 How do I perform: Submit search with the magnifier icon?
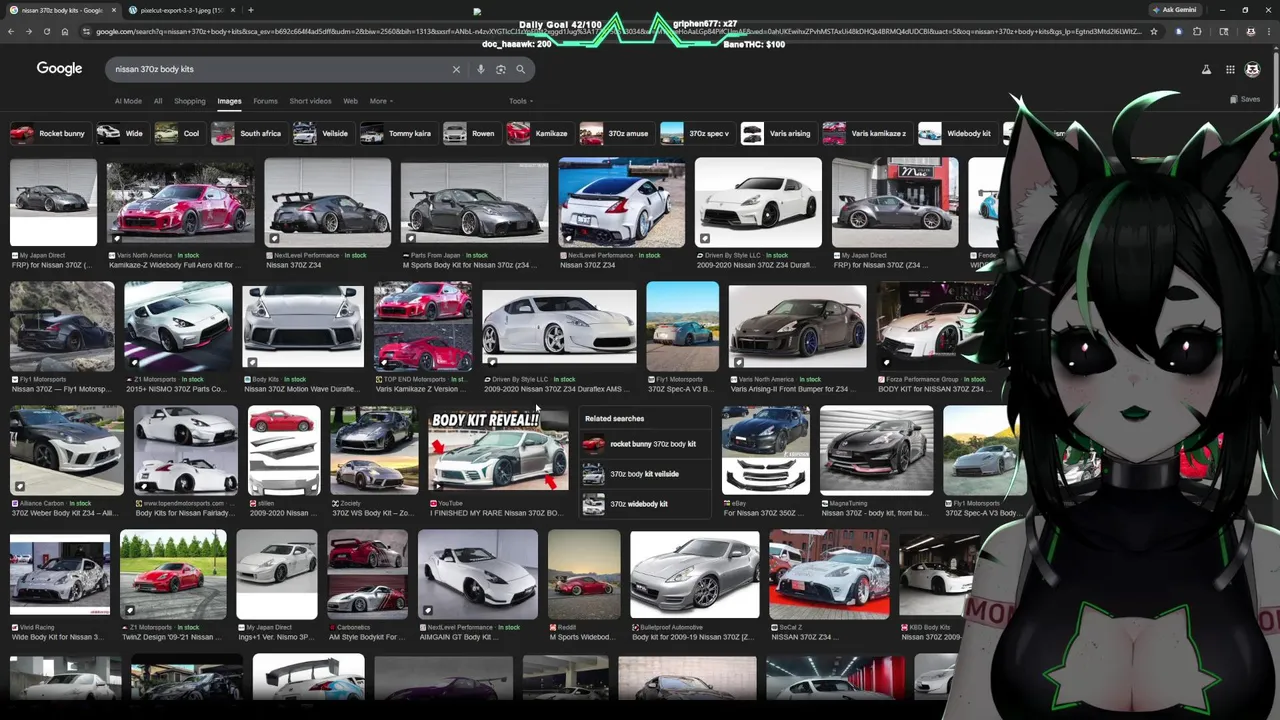(x=521, y=69)
